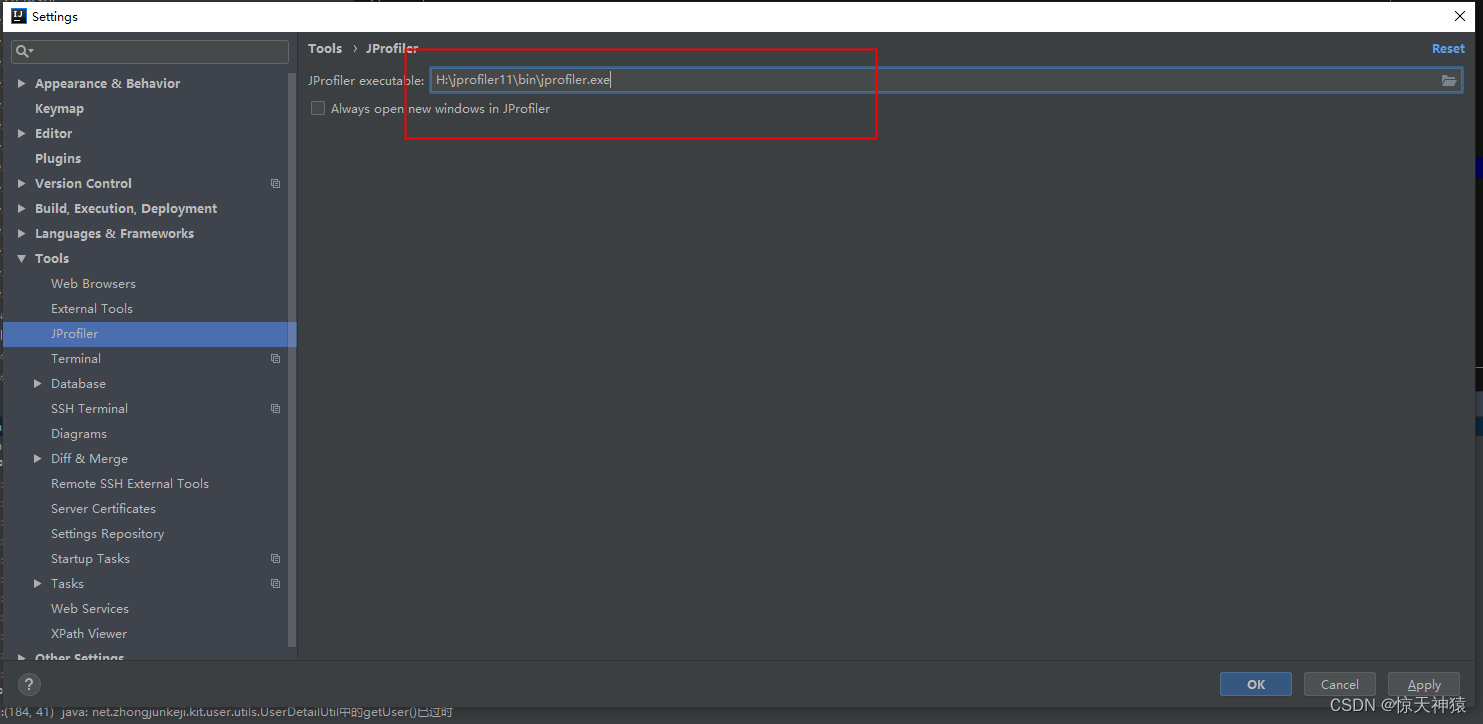The image size is (1483, 724).
Task: Expand the Tasks node arrow
Action: 38,584
